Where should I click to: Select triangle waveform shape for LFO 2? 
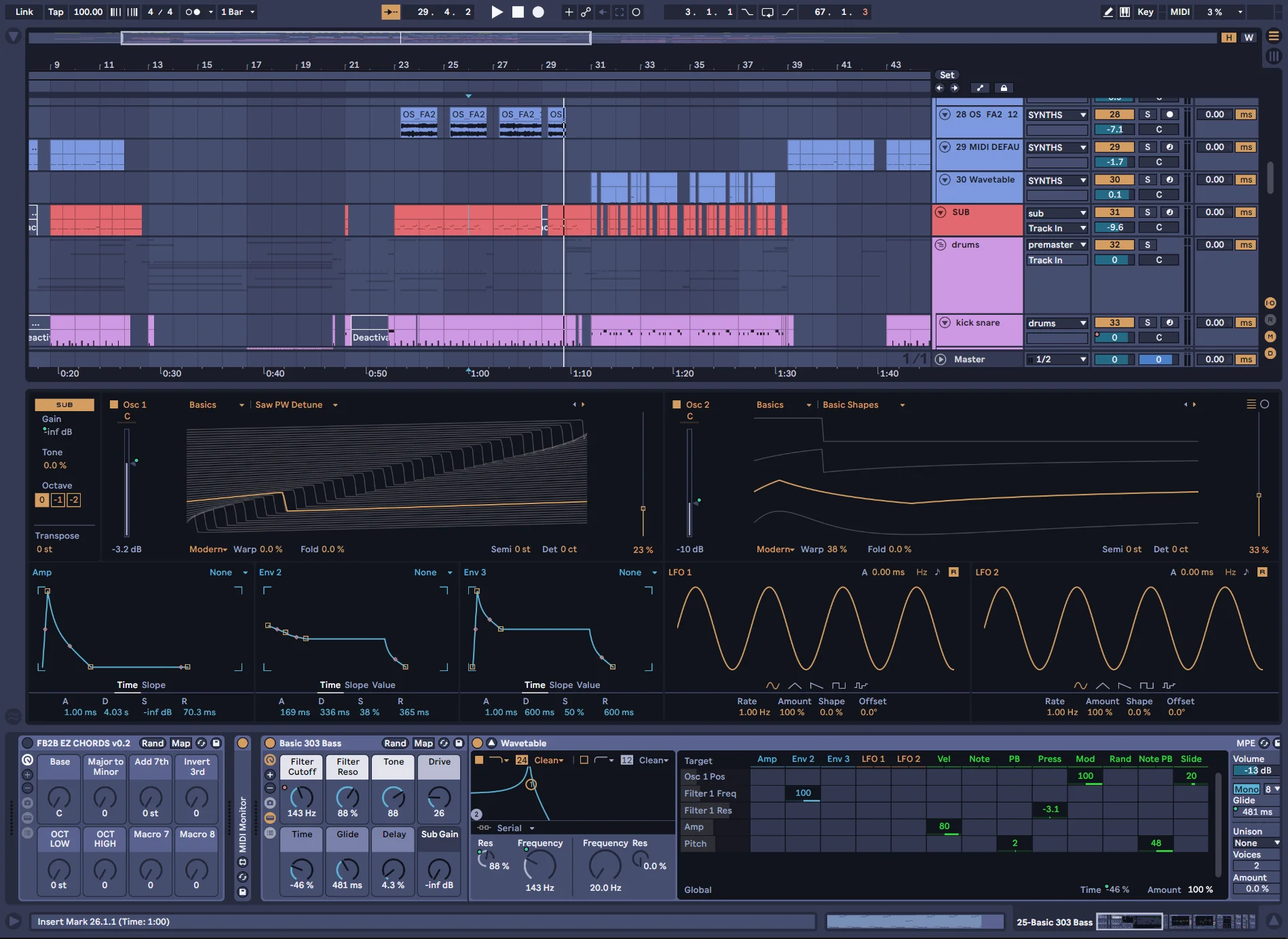[1103, 685]
